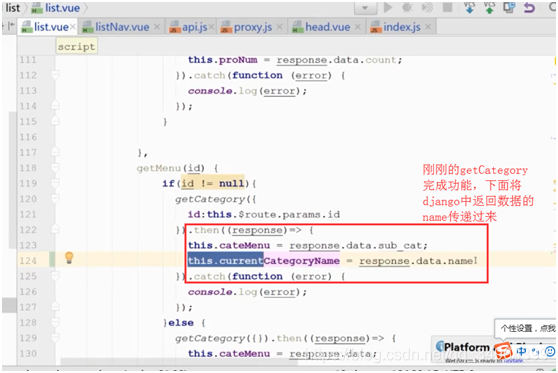This screenshot has height=373, width=558.
Task: Toggle Chinese/English mode via the 中 icon
Action: [521, 352]
